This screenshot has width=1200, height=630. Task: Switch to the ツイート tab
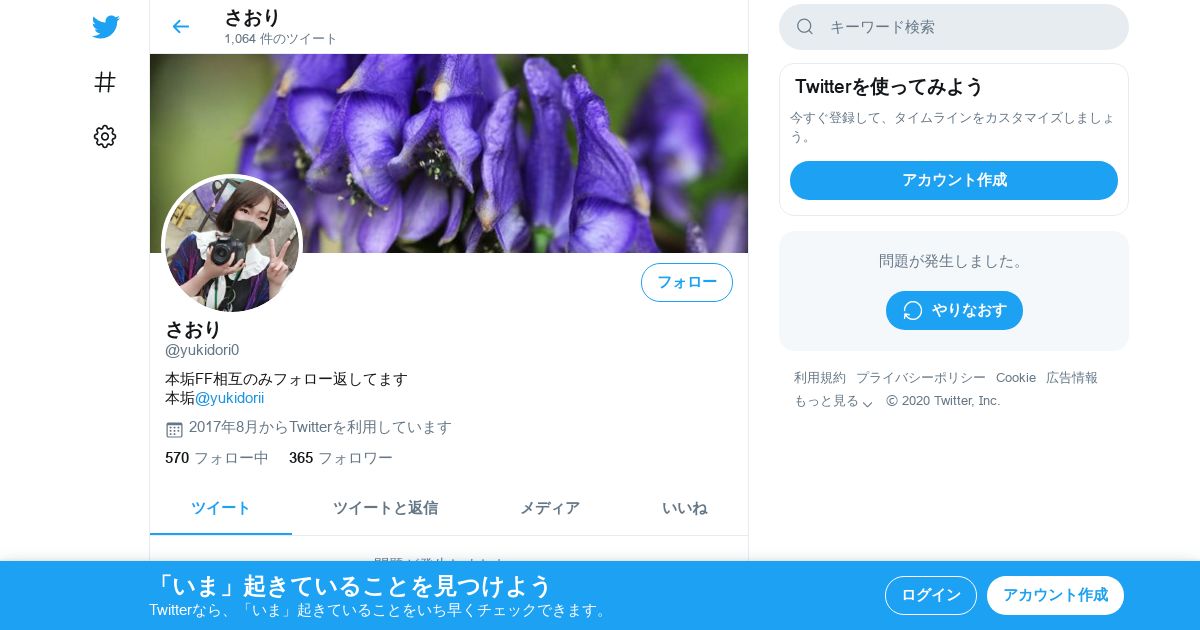[x=221, y=508]
